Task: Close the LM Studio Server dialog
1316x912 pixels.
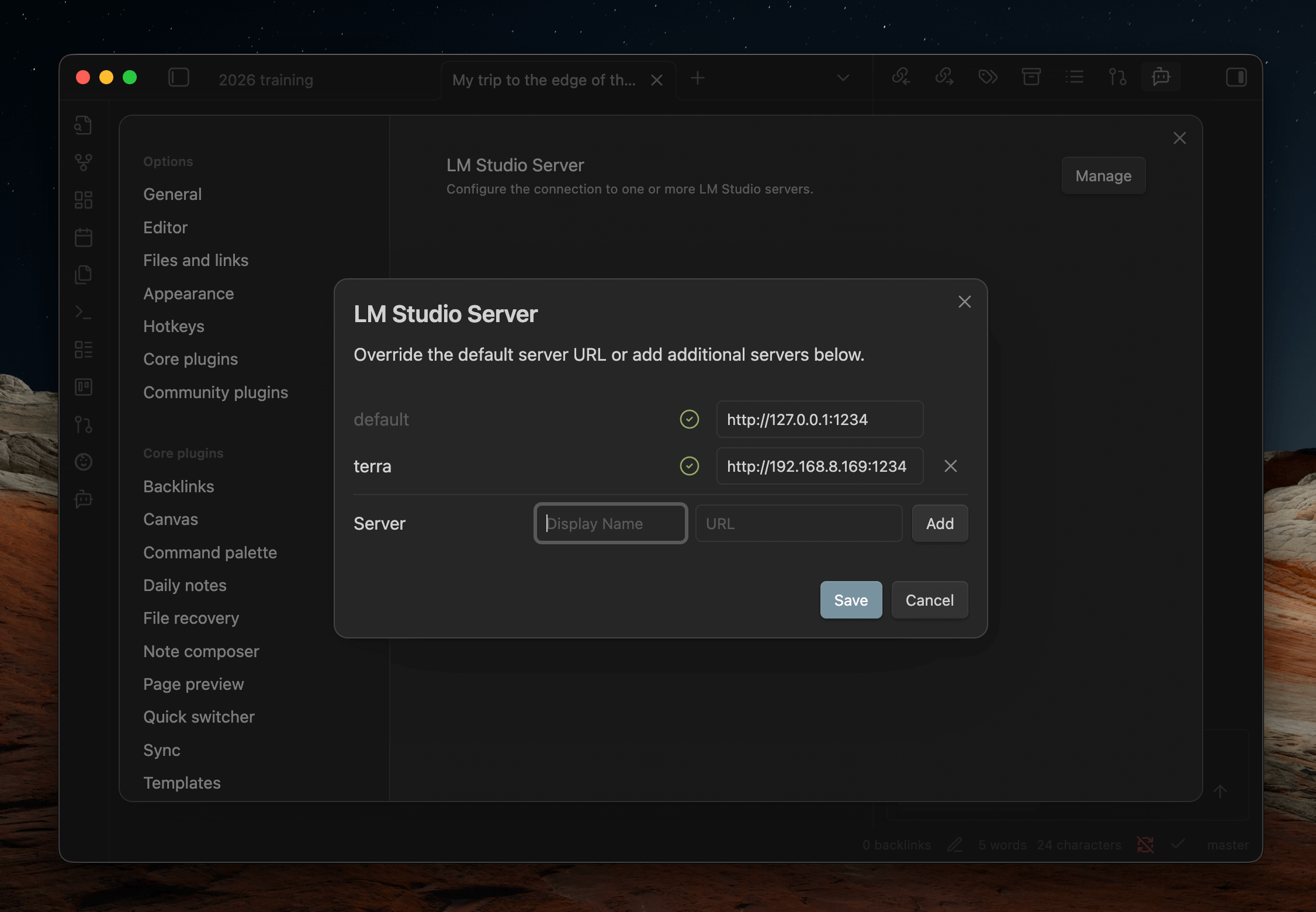Action: pyautogui.click(x=965, y=302)
